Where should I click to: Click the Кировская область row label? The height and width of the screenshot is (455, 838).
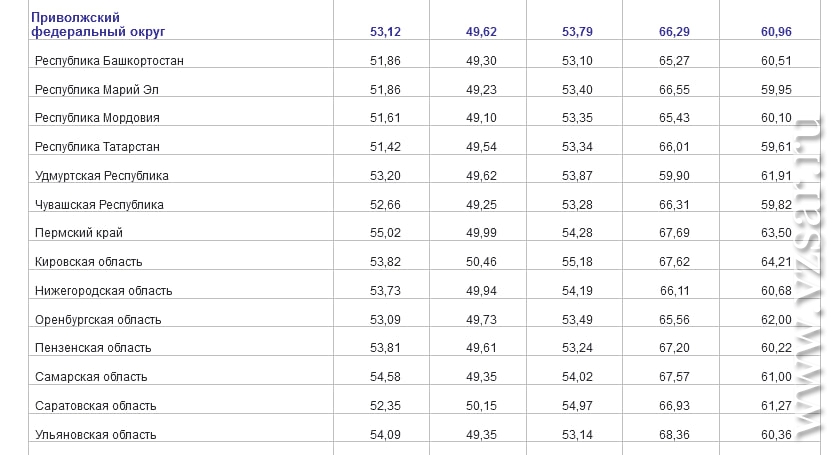(89, 262)
